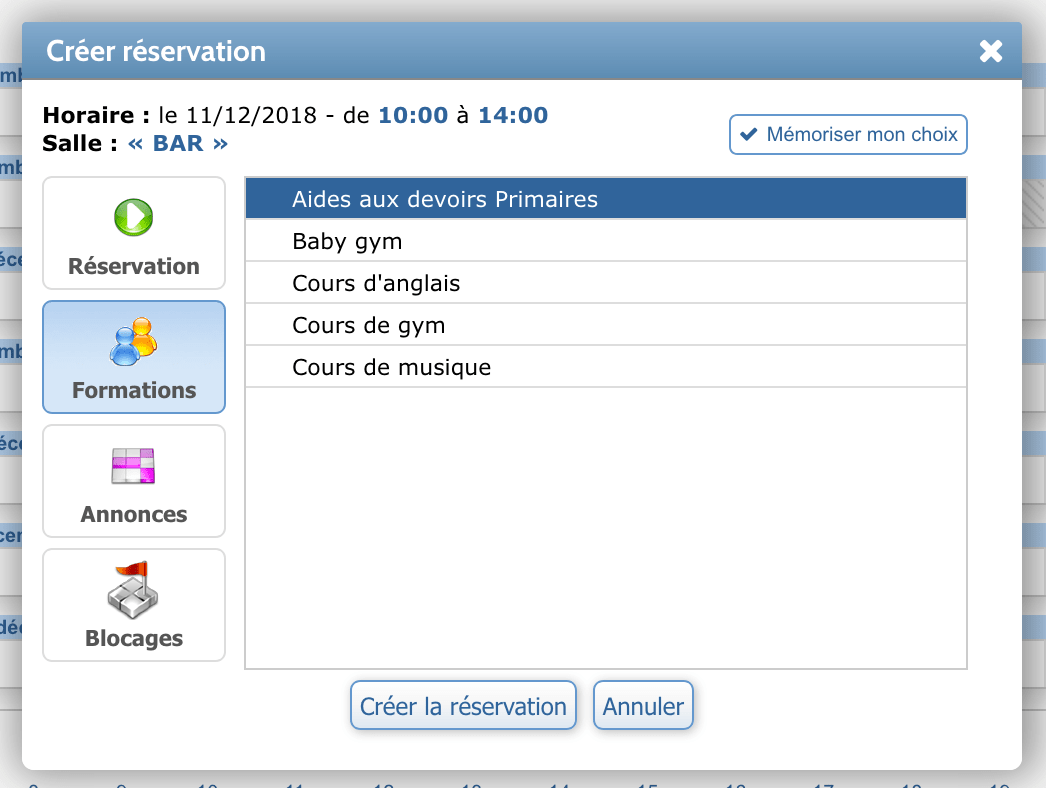Click the Annuler button
1046x788 pixels.
coord(643,706)
